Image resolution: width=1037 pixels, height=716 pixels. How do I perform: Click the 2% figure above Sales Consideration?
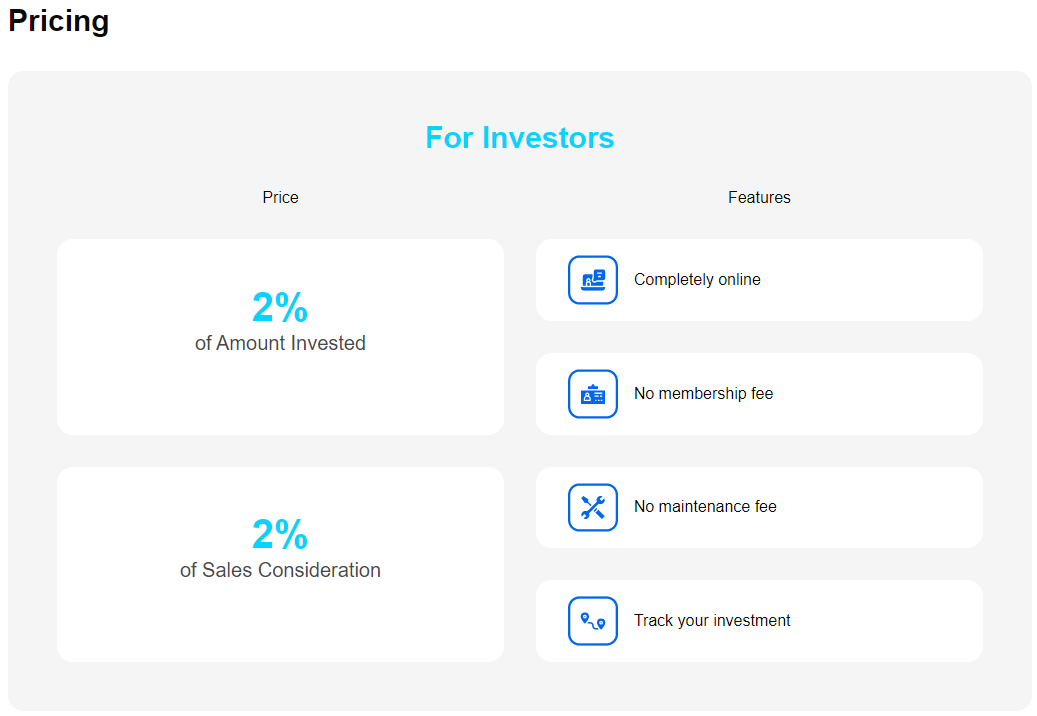tap(280, 535)
